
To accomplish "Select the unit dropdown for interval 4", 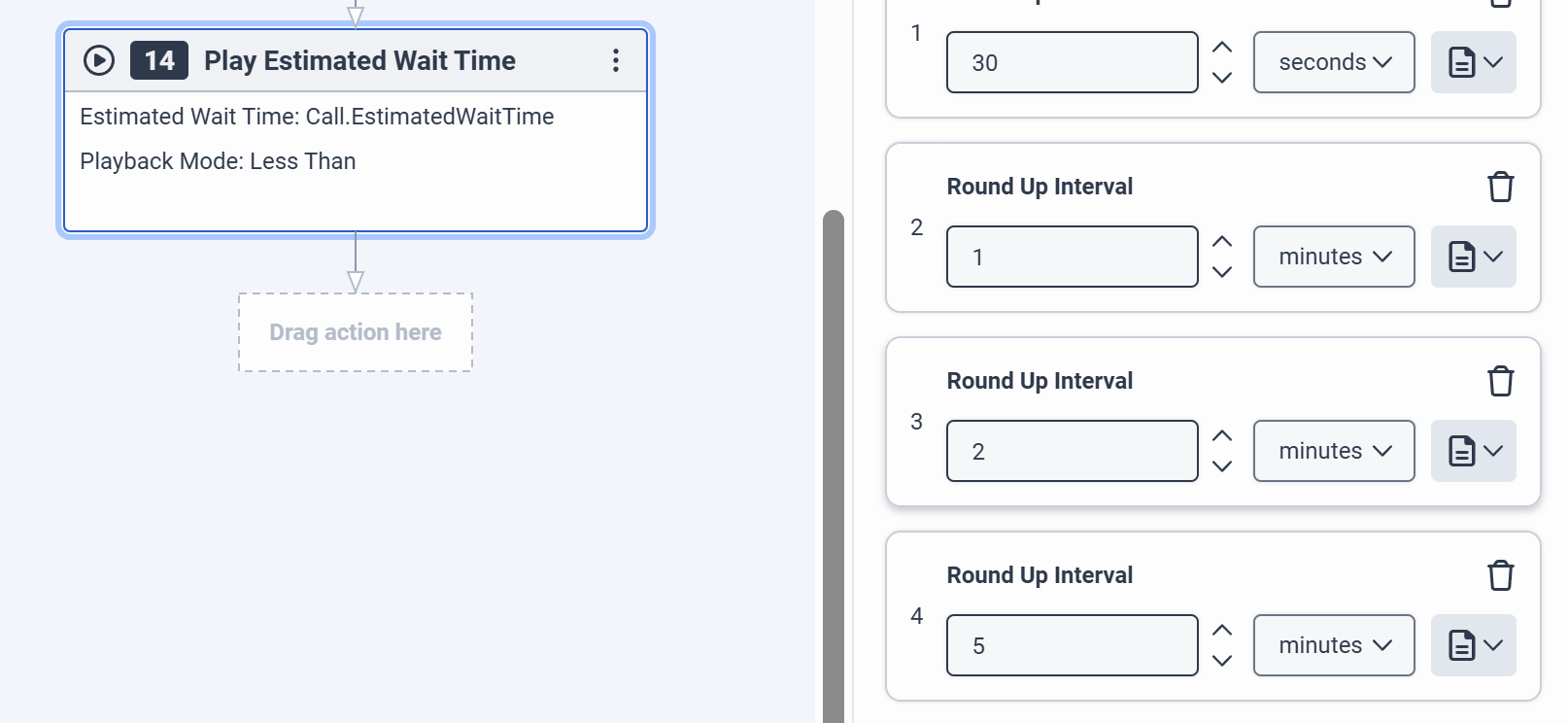I will [x=1333, y=645].
